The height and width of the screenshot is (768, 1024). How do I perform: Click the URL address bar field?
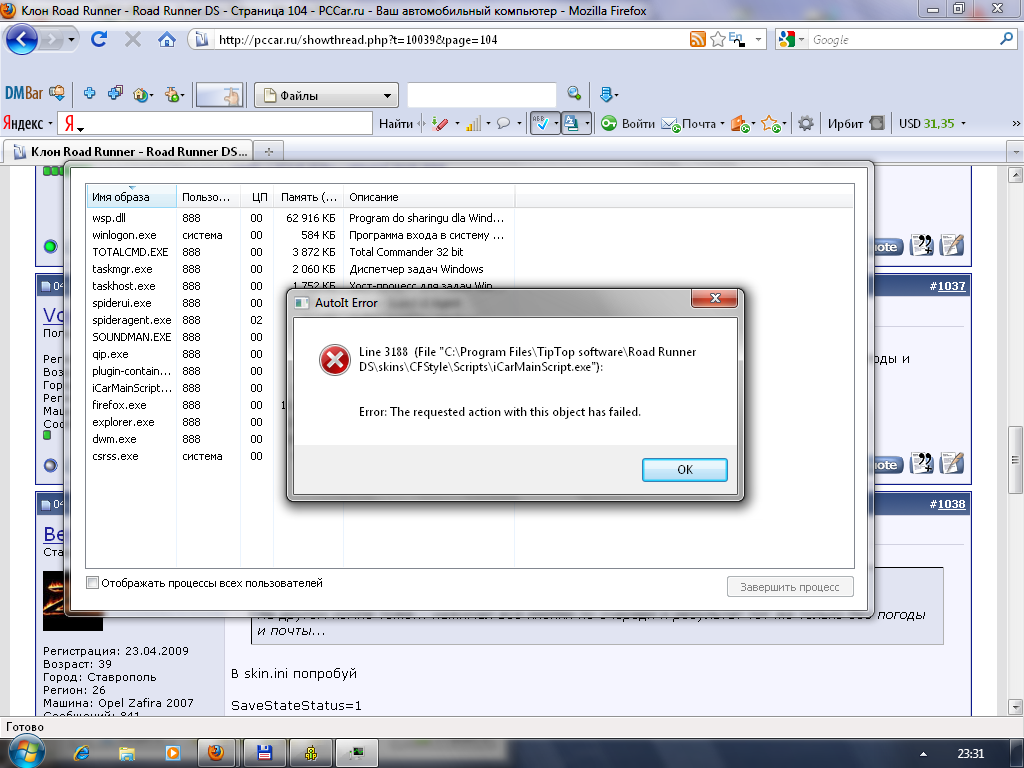(x=440, y=40)
